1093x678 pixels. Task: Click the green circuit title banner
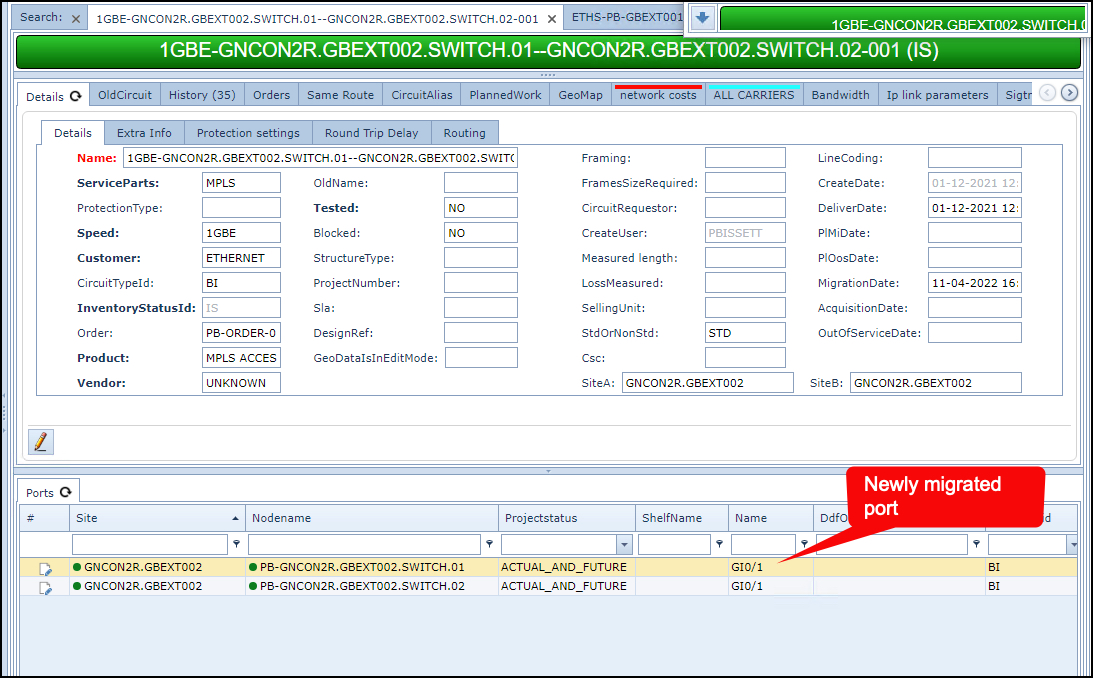(x=547, y=51)
